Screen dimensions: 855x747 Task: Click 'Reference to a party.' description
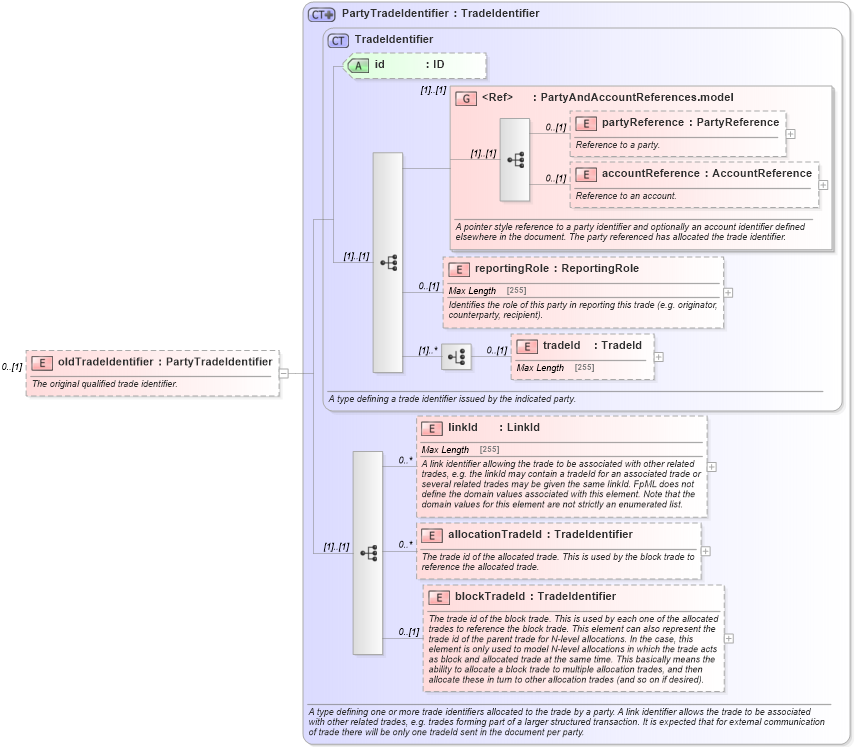(x=618, y=145)
